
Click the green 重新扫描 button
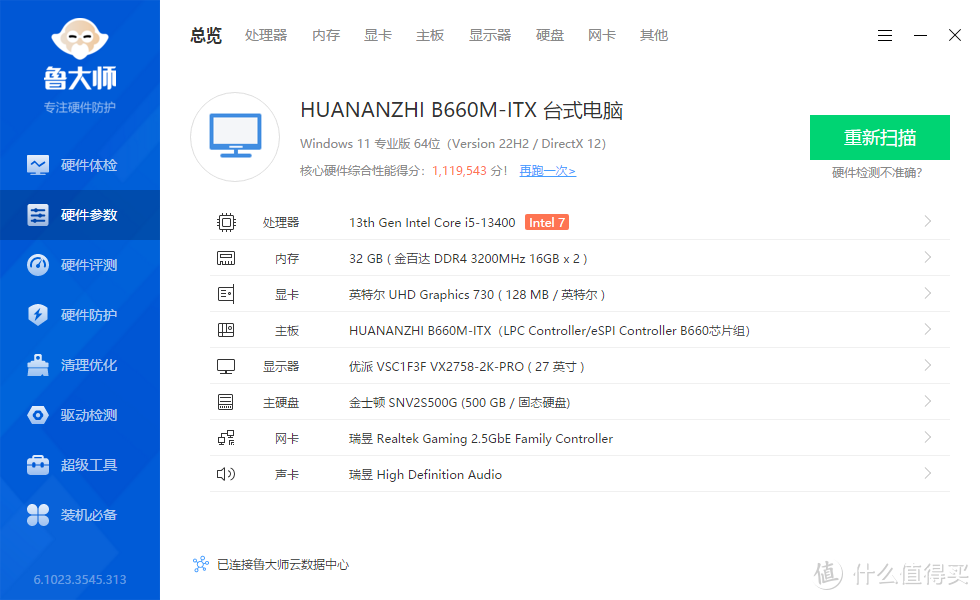(x=879, y=138)
